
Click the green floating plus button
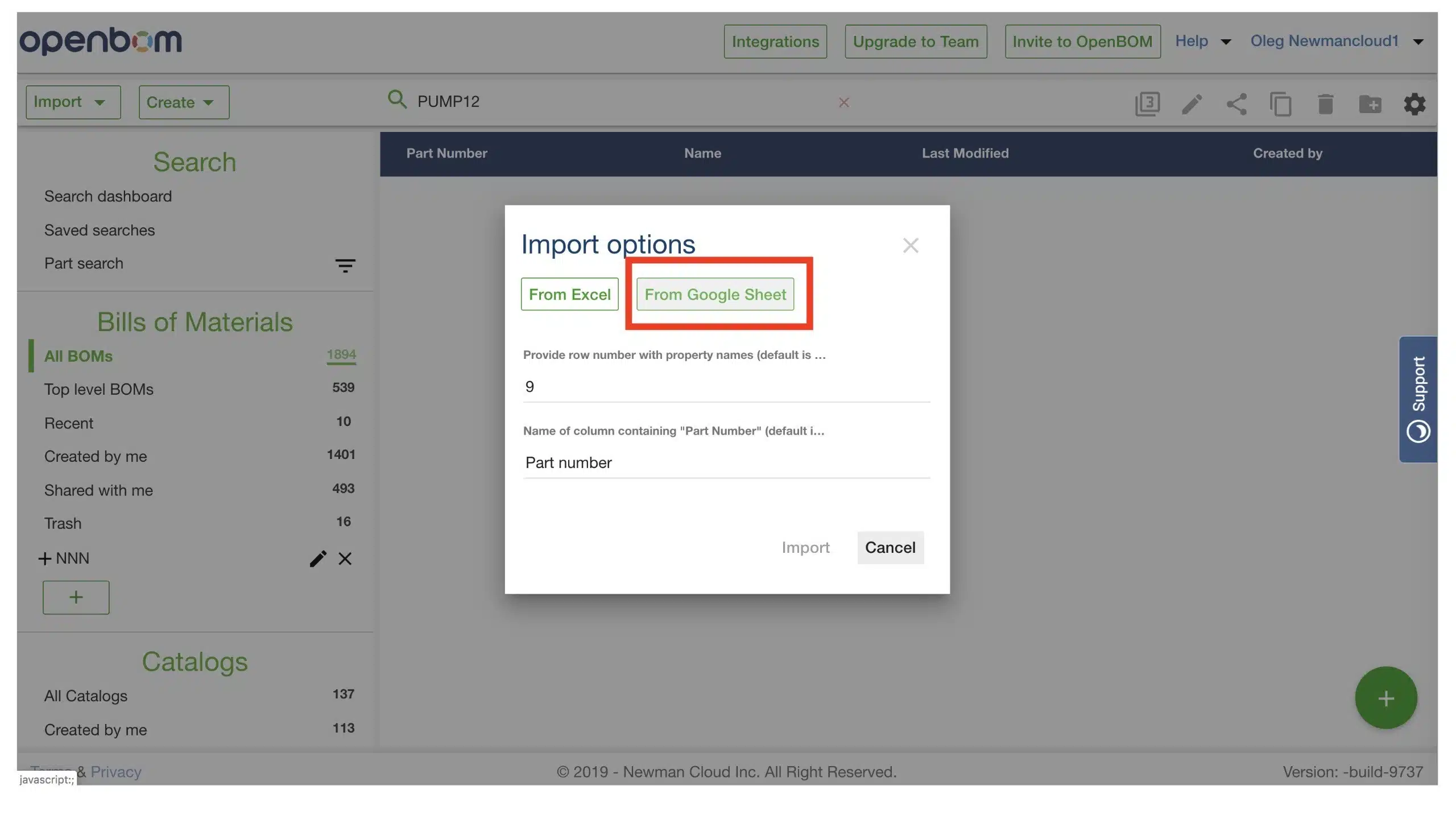1385,698
